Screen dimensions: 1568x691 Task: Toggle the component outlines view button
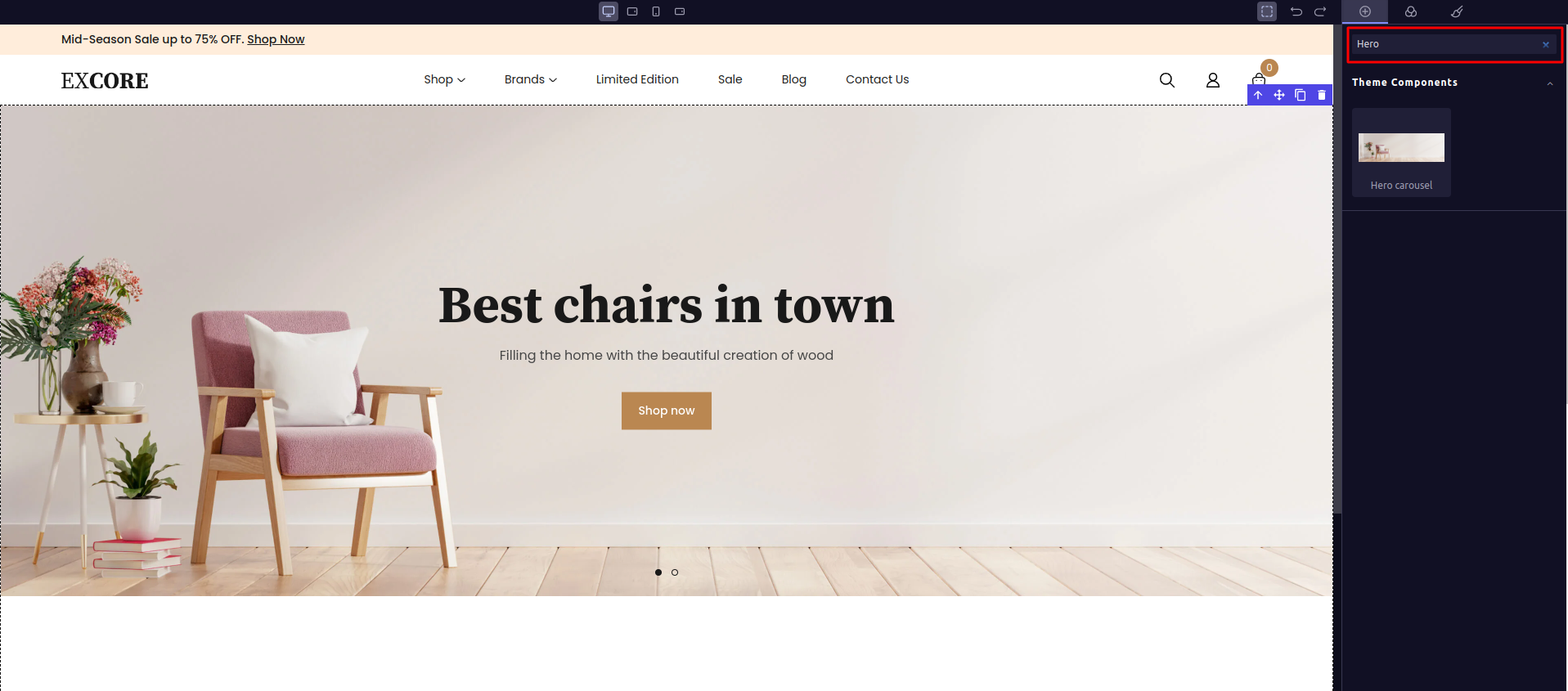[1267, 11]
